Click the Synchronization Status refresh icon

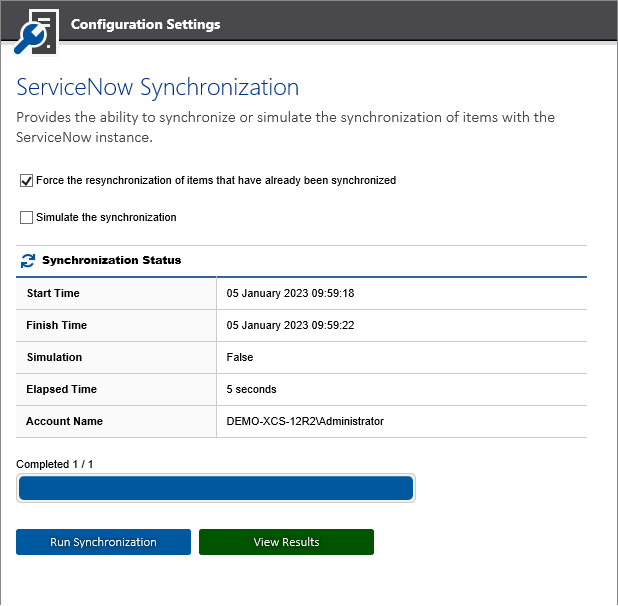[28, 260]
